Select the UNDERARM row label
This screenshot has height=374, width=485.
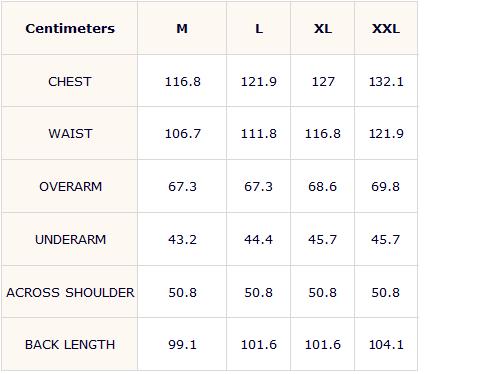[x=70, y=239]
